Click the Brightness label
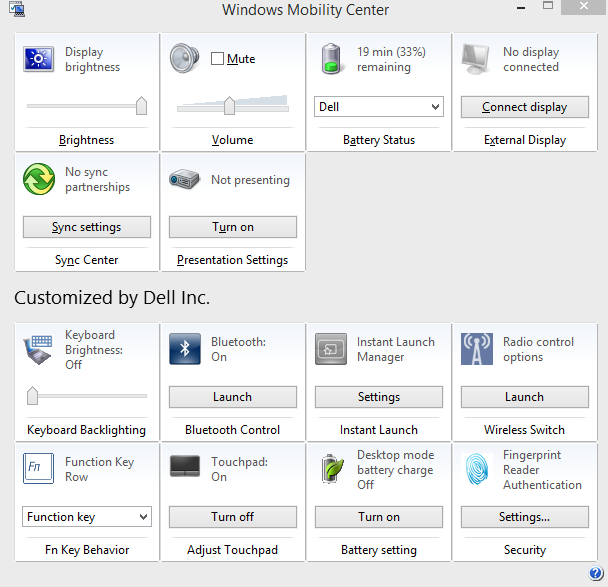 [x=86, y=140]
